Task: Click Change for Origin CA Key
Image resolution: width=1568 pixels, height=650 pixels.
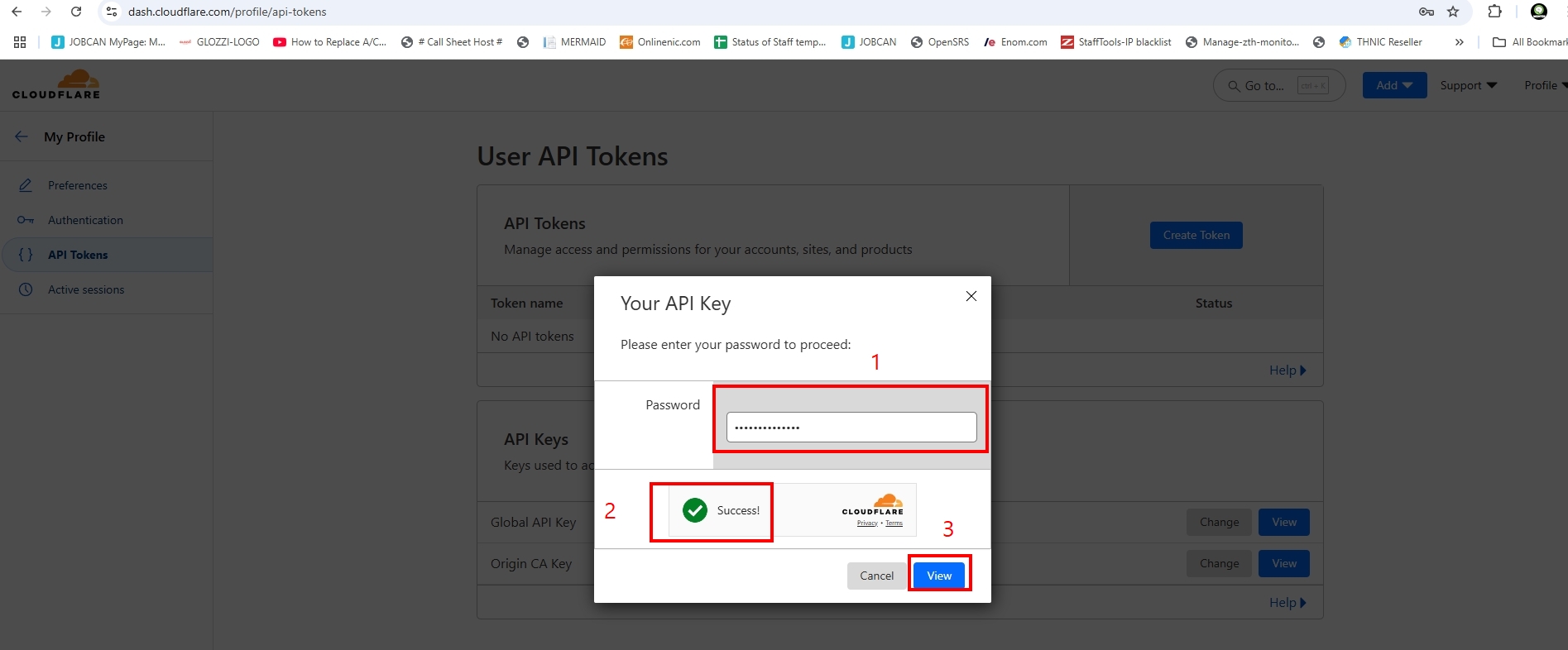Action: point(1220,563)
